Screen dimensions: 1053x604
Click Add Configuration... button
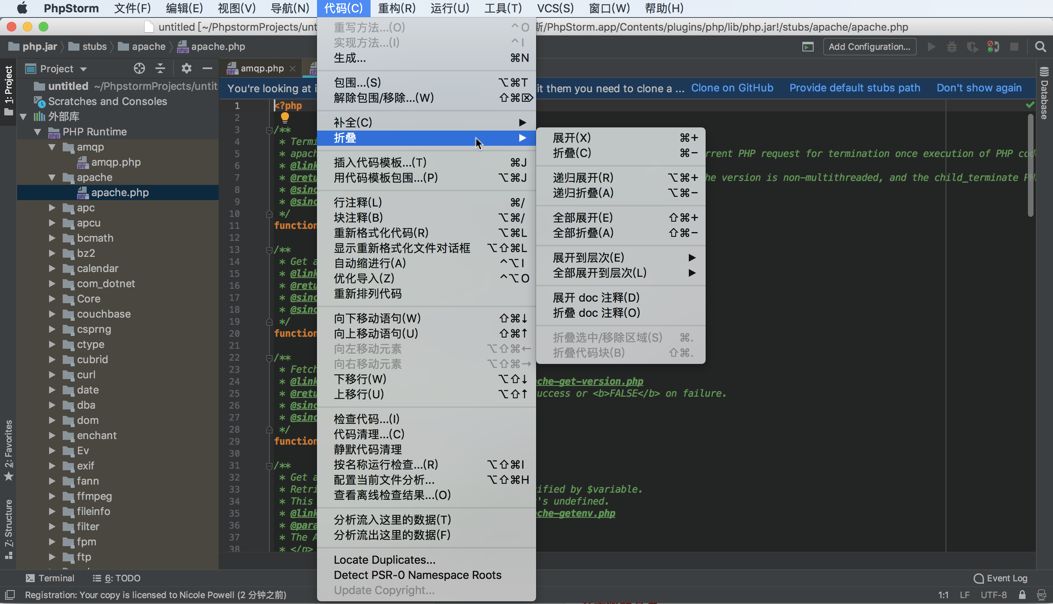869,47
